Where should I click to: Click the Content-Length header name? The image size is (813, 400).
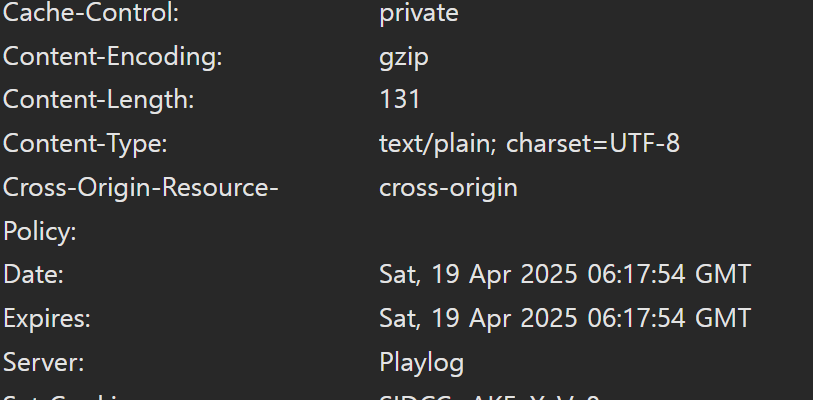pyautogui.click(x=99, y=100)
